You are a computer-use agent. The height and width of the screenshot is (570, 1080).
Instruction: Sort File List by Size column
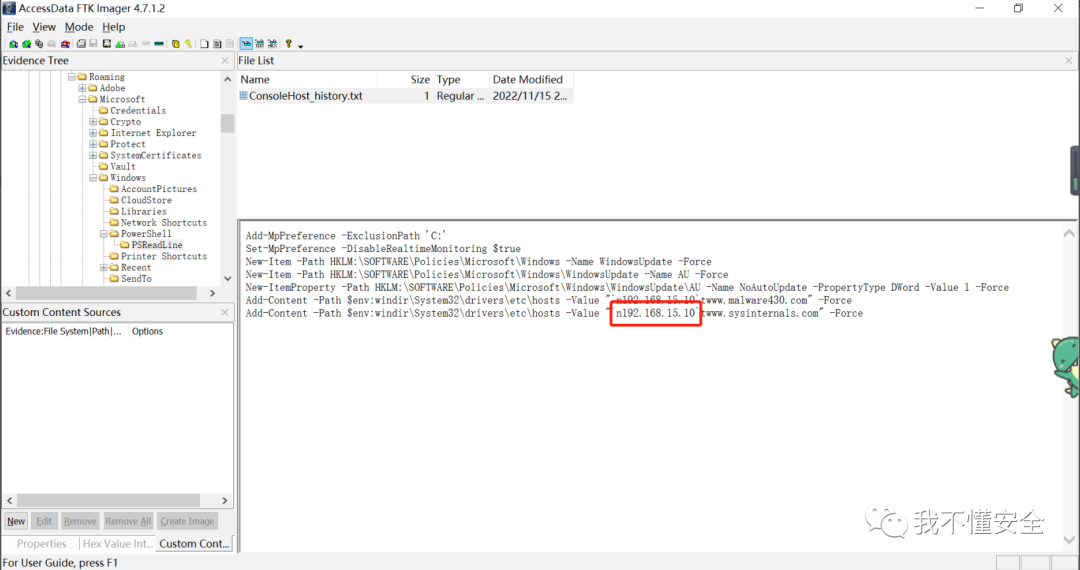(405, 80)
